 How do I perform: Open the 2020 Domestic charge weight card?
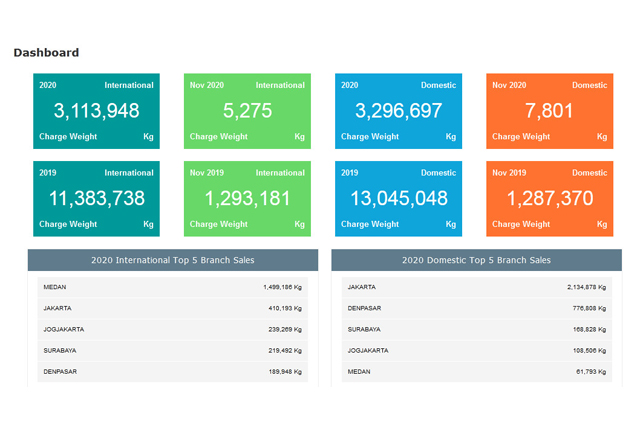(x=398, y=111)
